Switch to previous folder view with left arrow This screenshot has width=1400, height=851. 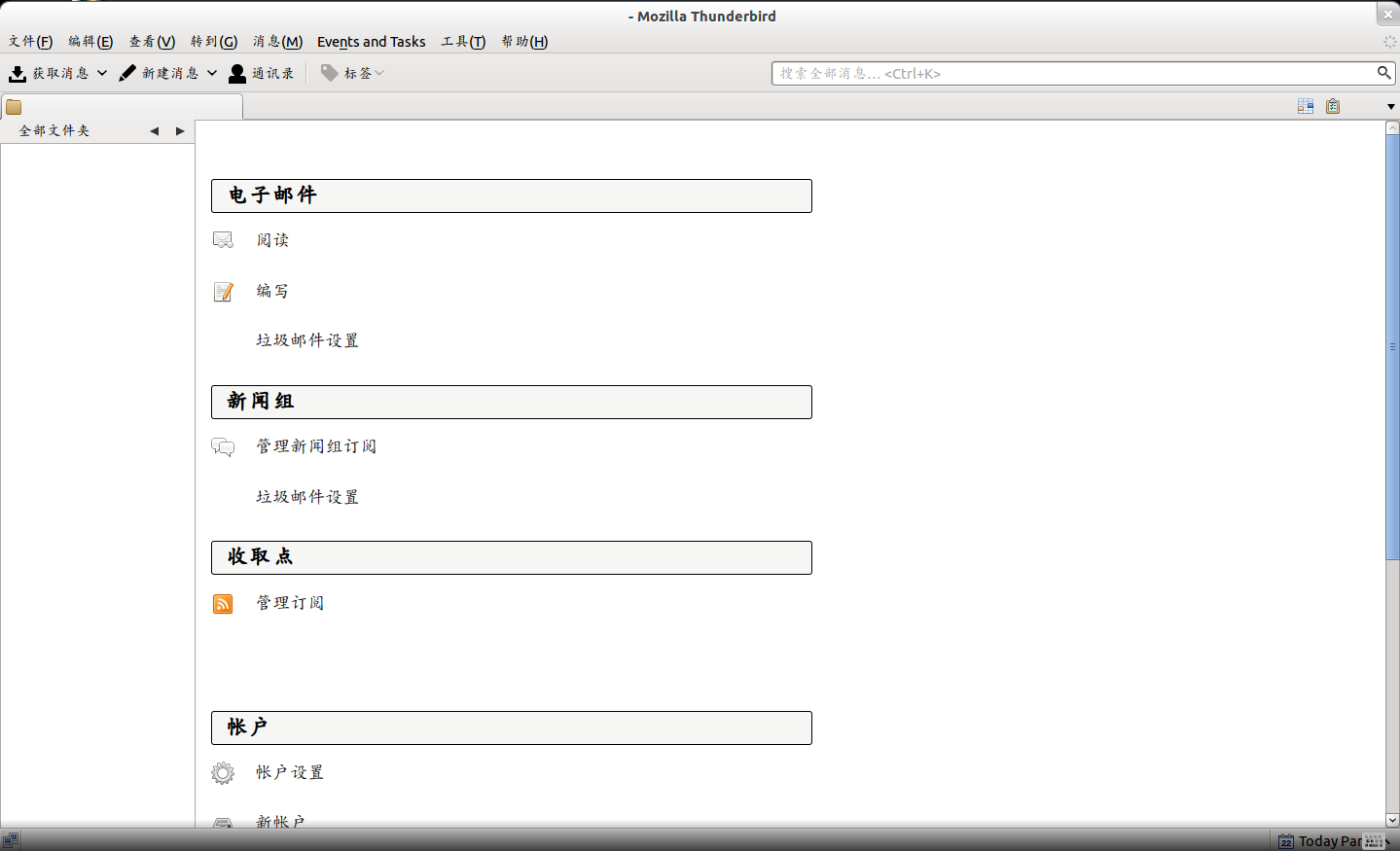point(154,131)
